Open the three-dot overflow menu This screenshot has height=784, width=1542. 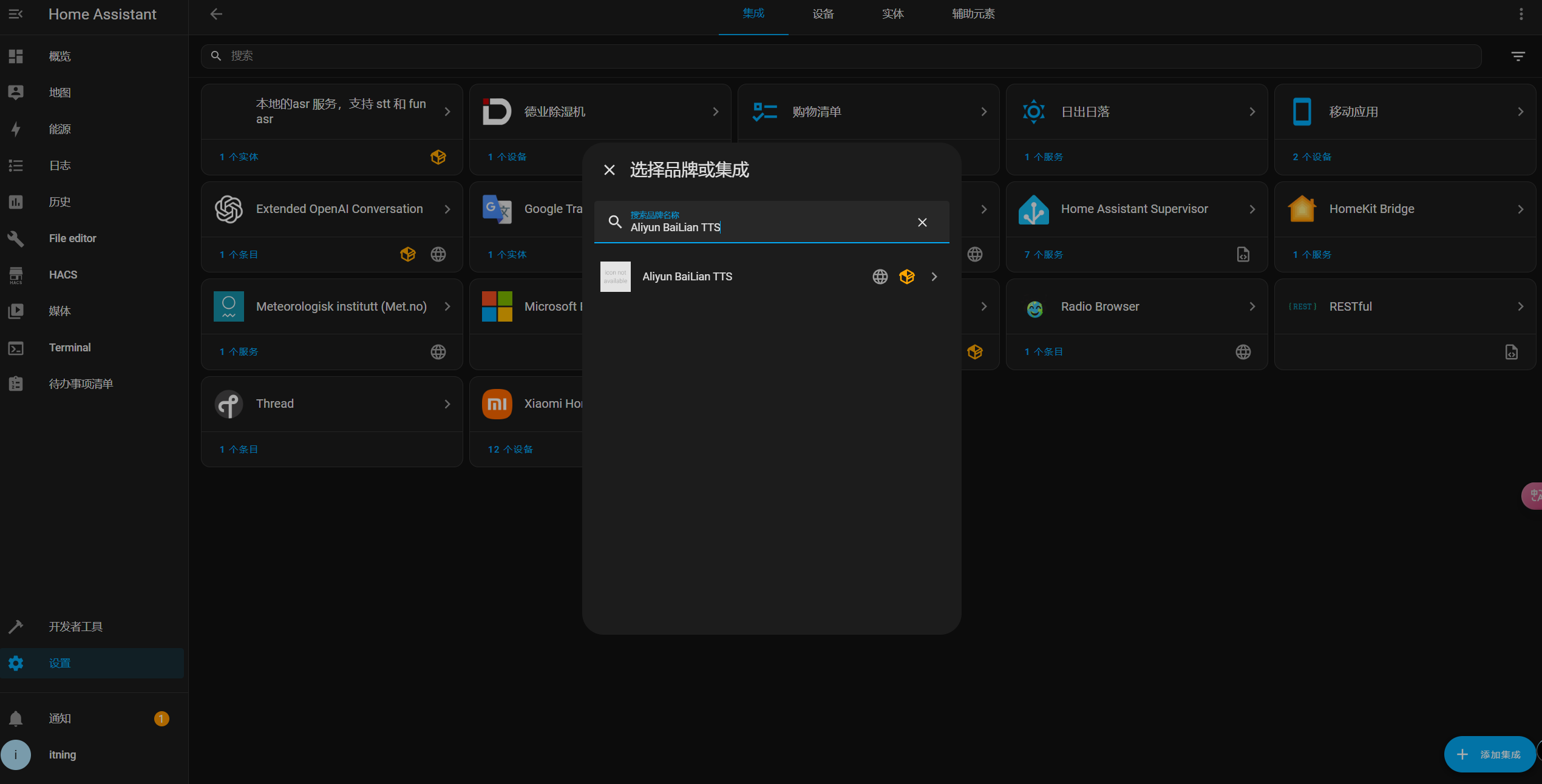point(1521,14)
